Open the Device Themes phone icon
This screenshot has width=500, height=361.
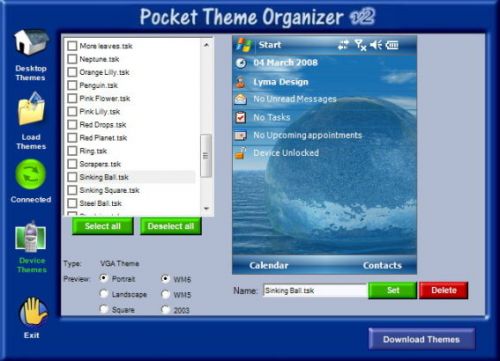(31, 237)
